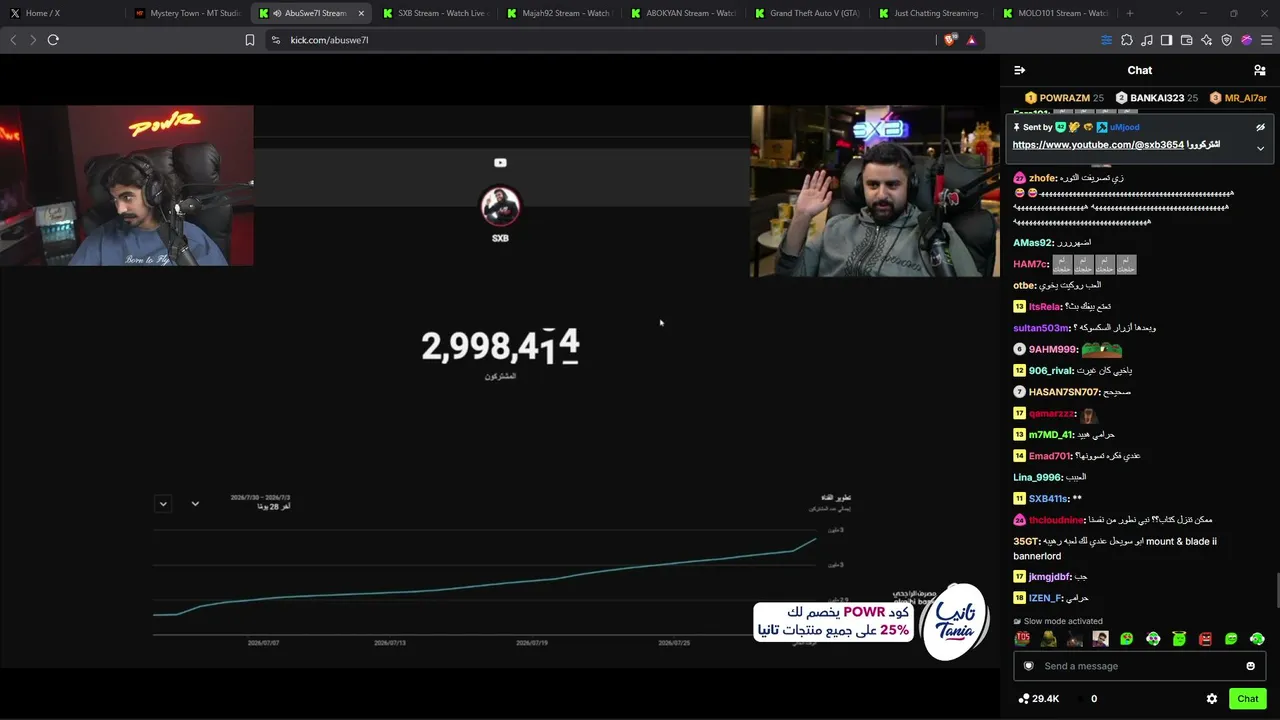This screenshot has width=1280, height=720.
Task: Open the tab search dropdown arrow
Action: click(x=1179, y=13)
